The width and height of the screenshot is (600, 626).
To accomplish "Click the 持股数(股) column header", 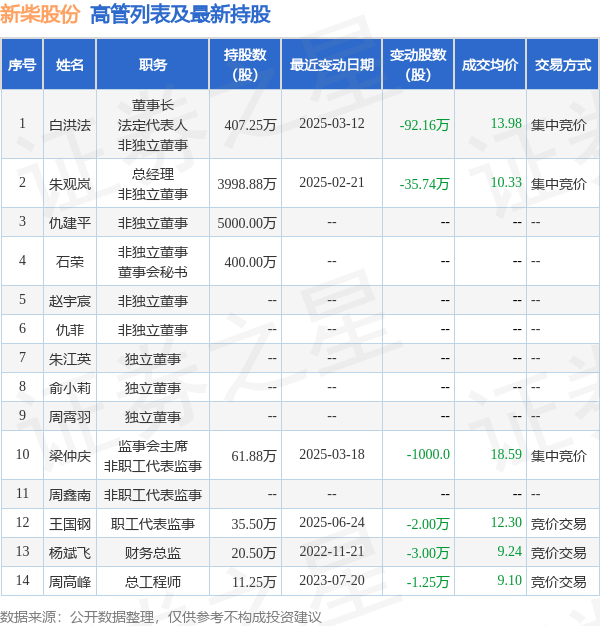I will click(x=245, y=64).
